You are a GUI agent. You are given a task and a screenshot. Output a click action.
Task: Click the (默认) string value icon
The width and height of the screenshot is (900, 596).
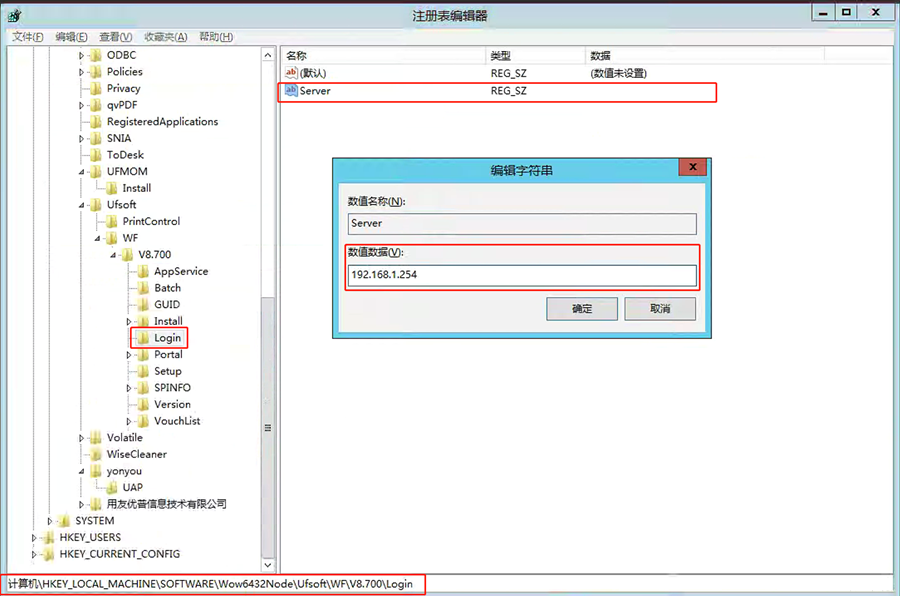tap(292, 73)
